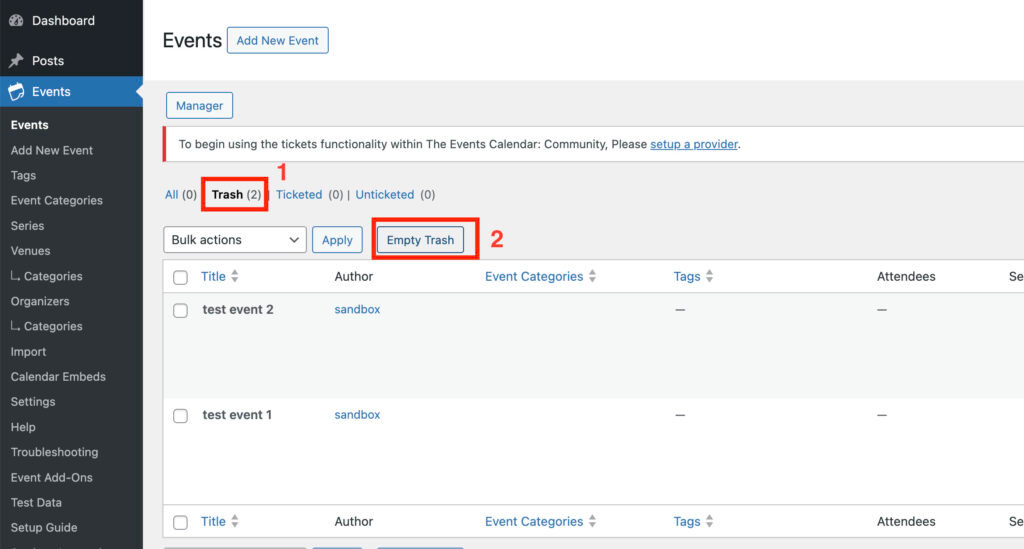
Task: Check the box for test event 1
Action: pos(180,416)
